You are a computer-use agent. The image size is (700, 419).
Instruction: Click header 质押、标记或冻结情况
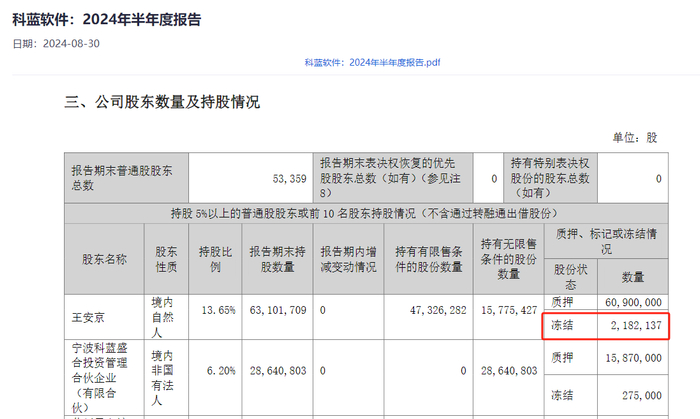pos(606,241)
